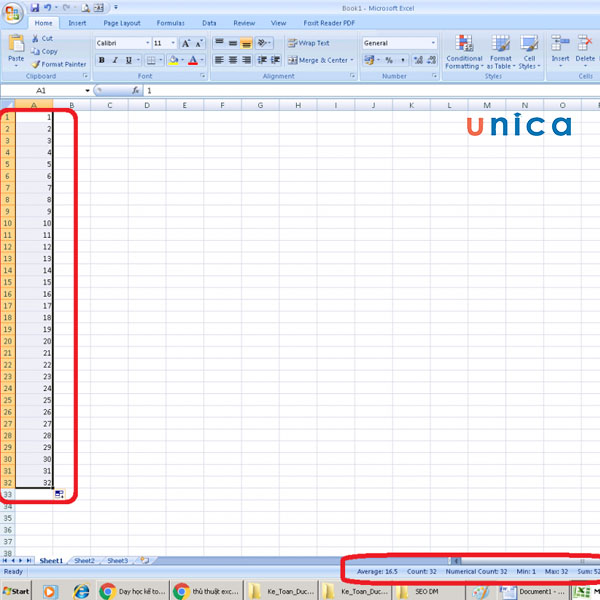The width and height of the screenshot is (600, 600).
Task: Switch to the Page Layout tab
Action: click(122, 23)
